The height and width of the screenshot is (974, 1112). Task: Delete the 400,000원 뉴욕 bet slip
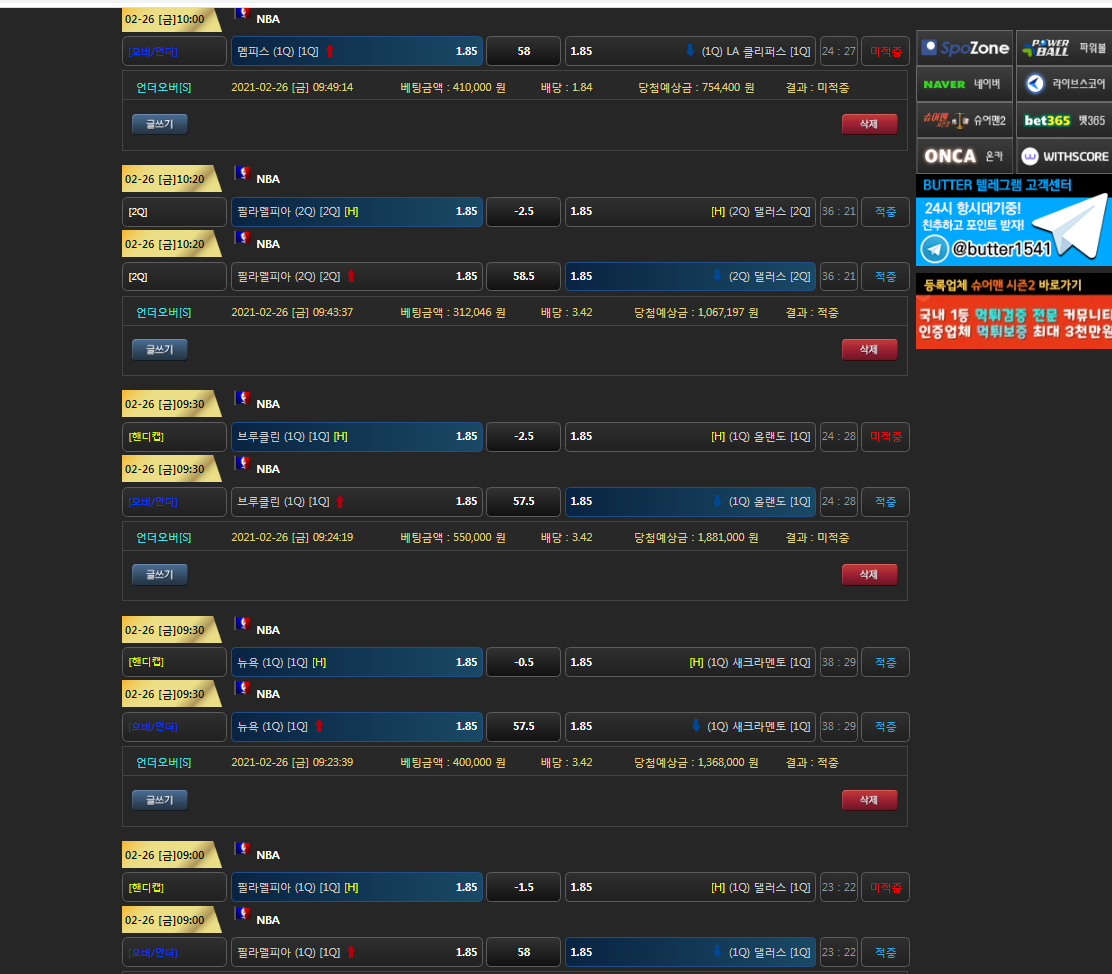pyautogui.click(x=869, y=800)
